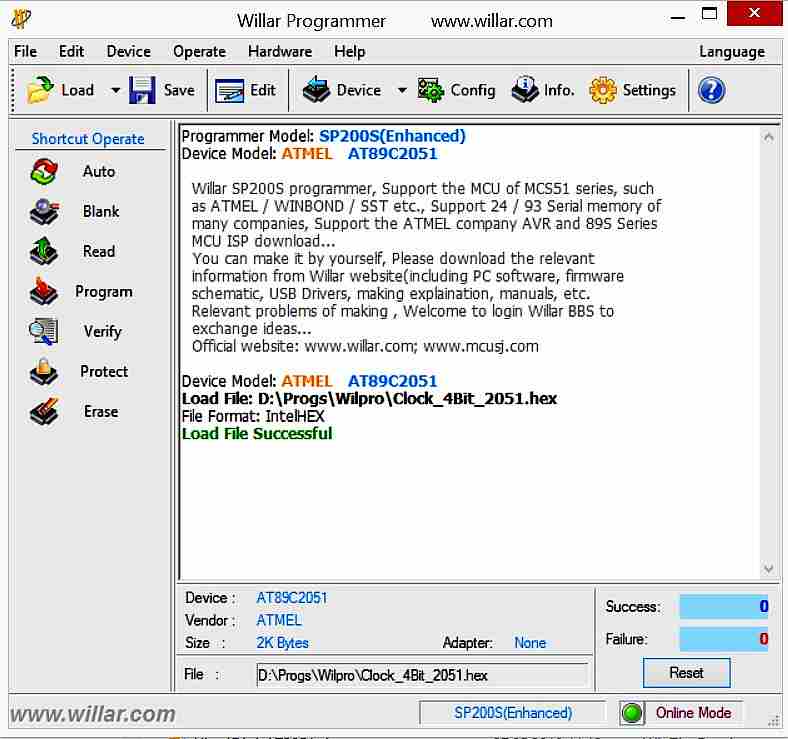
Task: Click the Device chip toolbar icon
Action: (316, 90)
